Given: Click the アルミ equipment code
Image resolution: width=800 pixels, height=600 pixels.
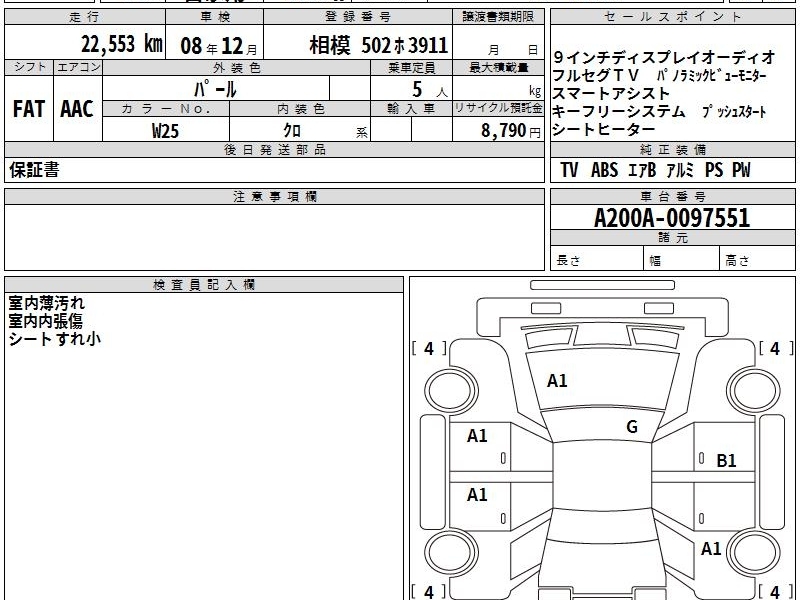Looking at the screenshot, I should [x=680, y=170].
